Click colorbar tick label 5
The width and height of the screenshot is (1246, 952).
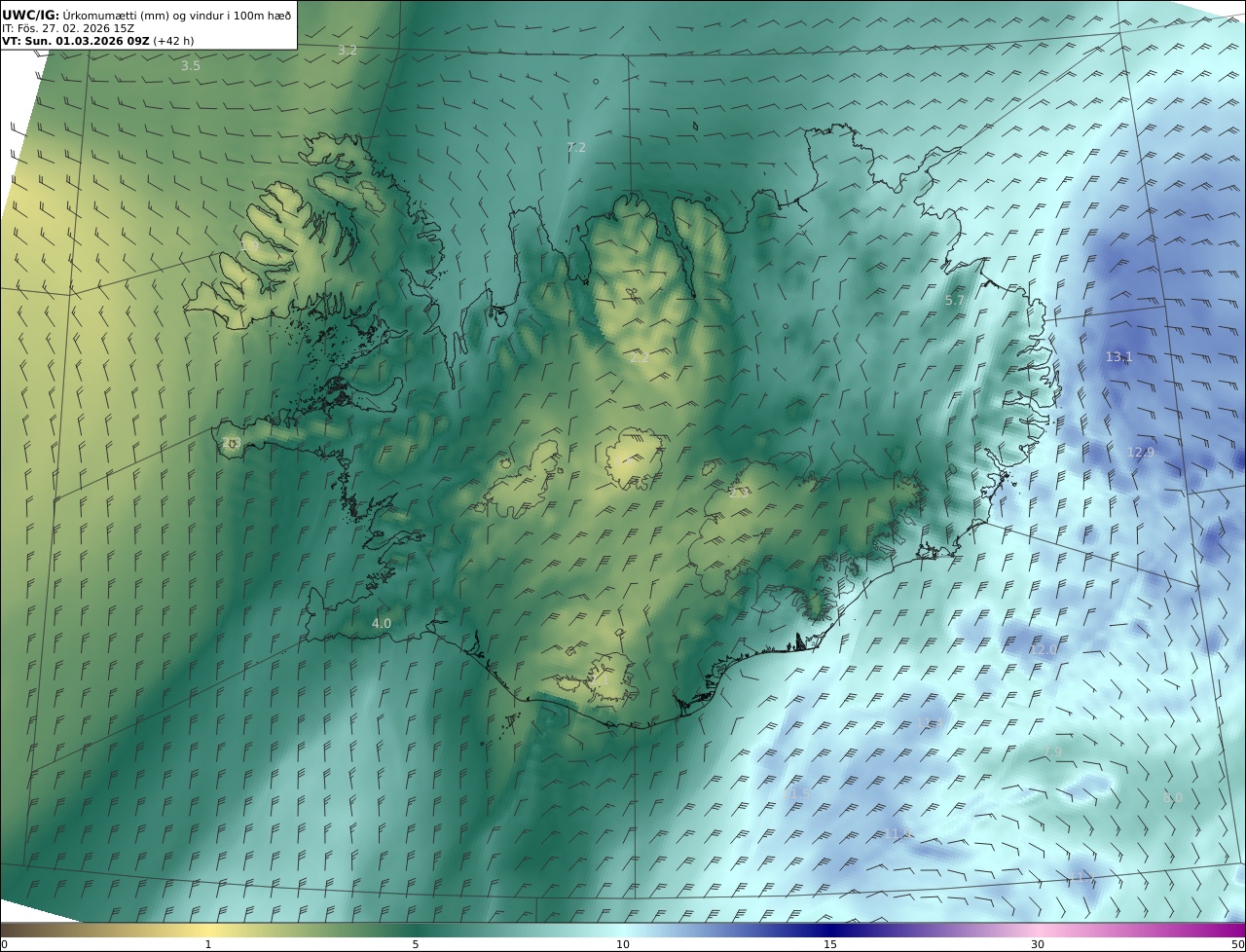[416, 944]
